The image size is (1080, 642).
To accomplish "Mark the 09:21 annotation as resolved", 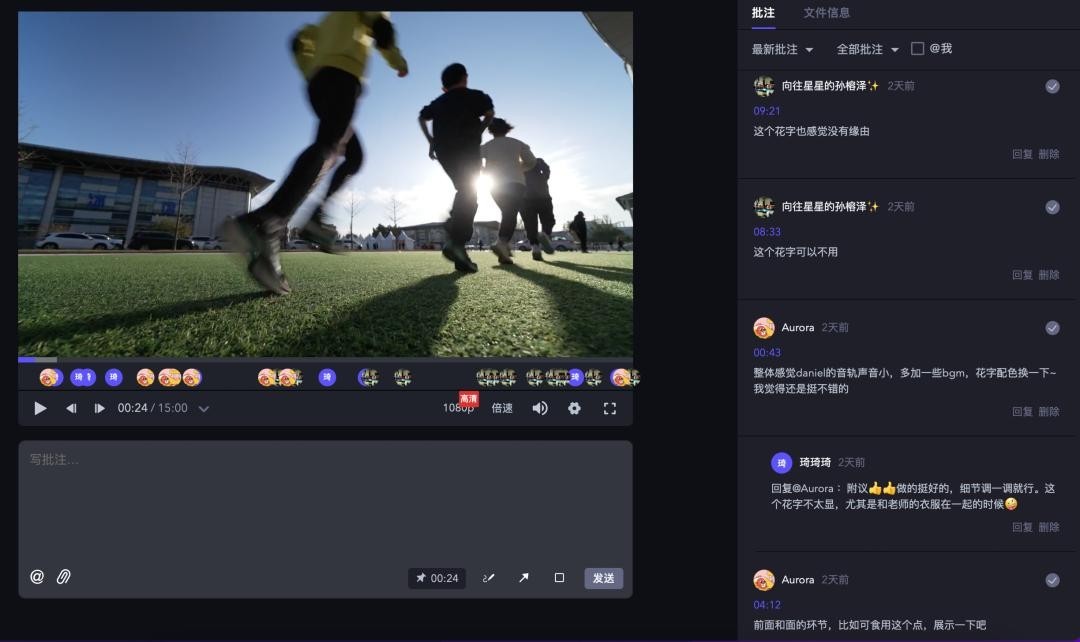I will pyautogui.click(x=1052, y=87).
